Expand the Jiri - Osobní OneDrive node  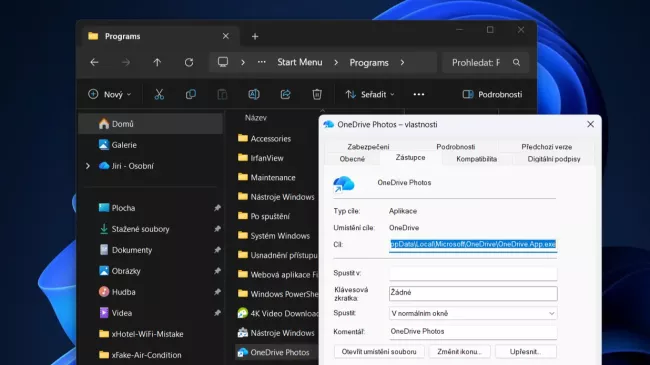pos(87,166)
